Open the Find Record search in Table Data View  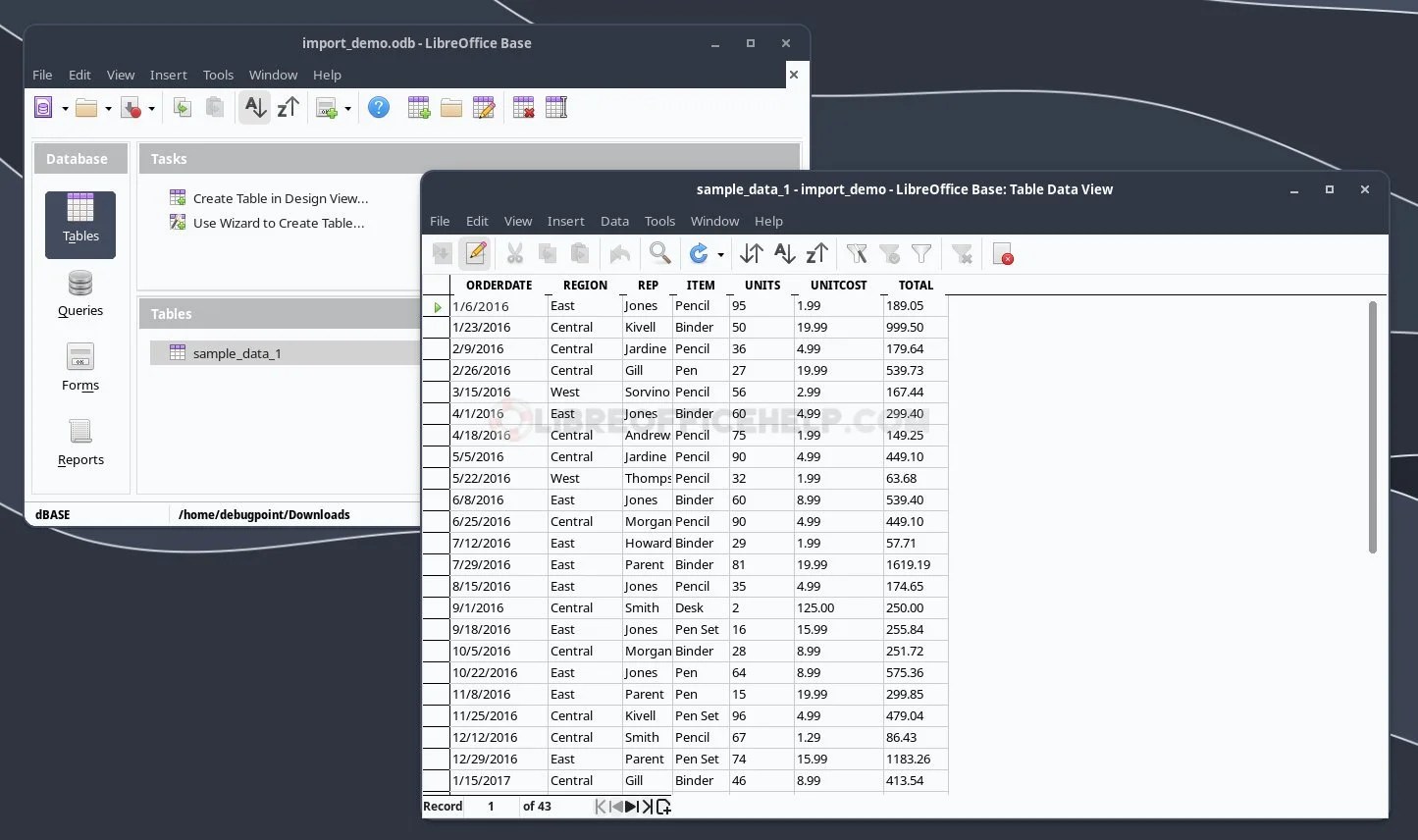pos(659,253)
